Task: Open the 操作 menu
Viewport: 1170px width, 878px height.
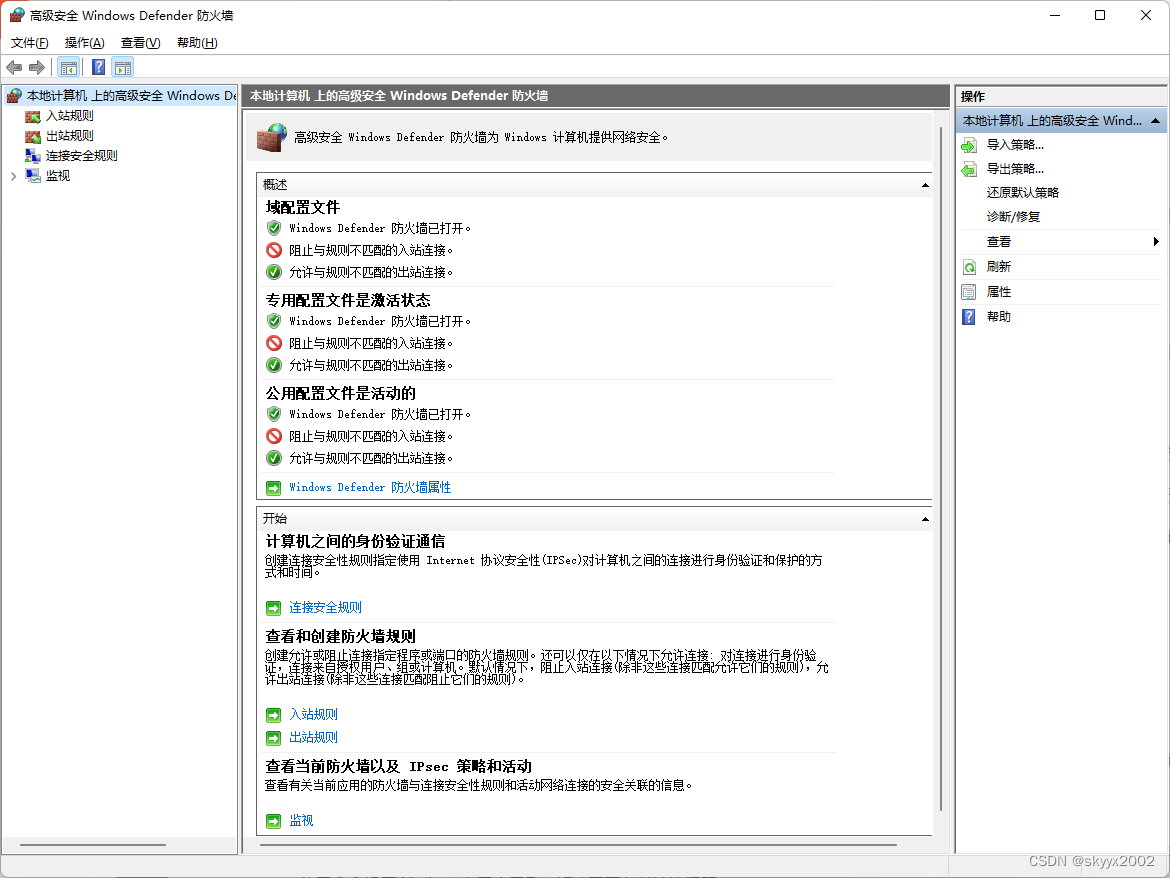Action: tap(84, 42)
